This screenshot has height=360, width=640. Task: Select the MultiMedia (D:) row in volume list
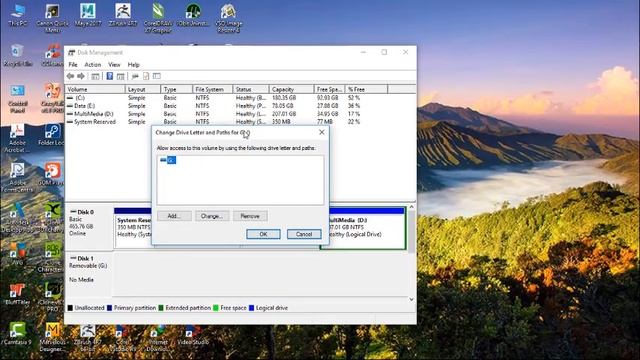(240, 114)
